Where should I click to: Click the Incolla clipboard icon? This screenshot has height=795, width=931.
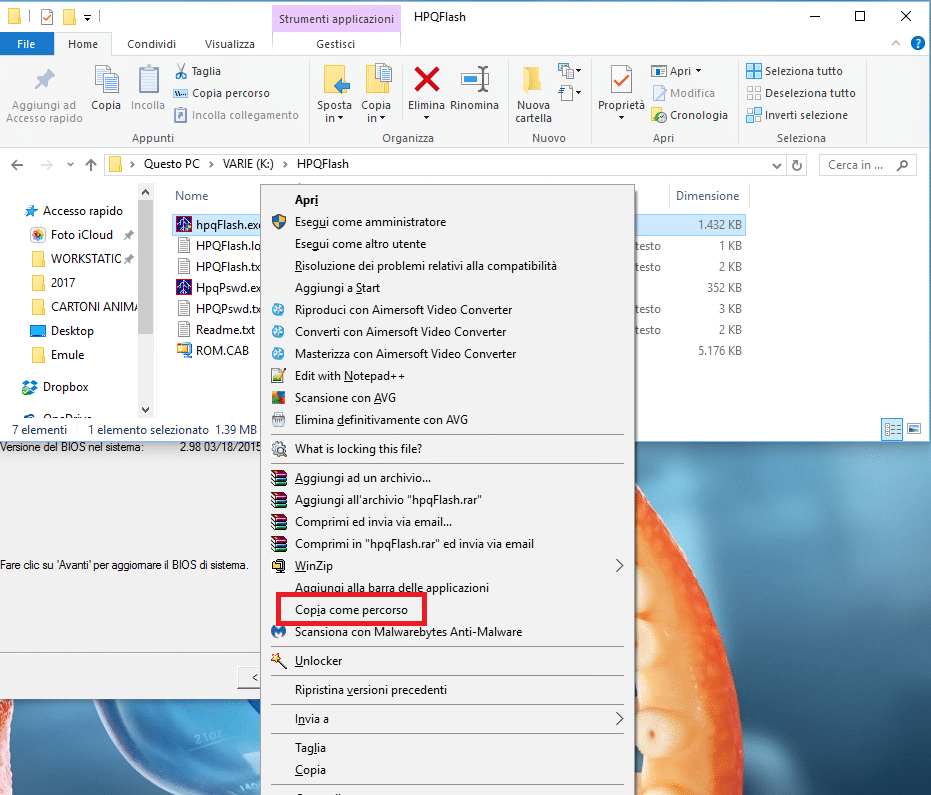148,80
